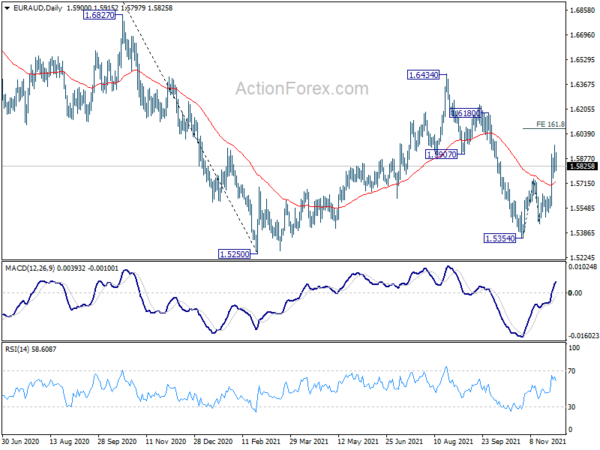Select the 1.68580 price axis value
The width and height of the screenshot is (600, 450).
pyautogui.click(x=582, y=10)
